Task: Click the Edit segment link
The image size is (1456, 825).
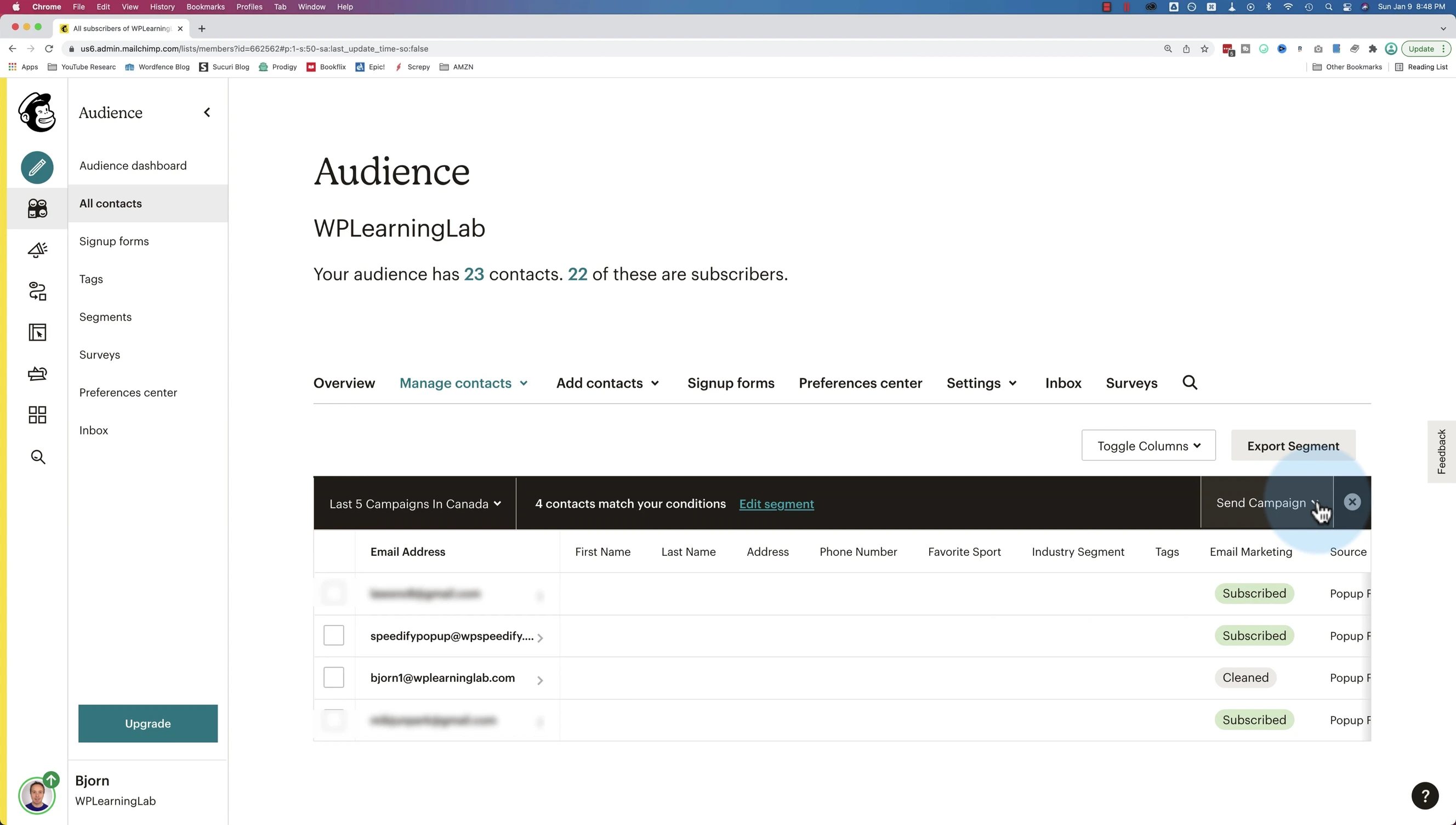Action: pyautogui.click(x=776, y=504)
